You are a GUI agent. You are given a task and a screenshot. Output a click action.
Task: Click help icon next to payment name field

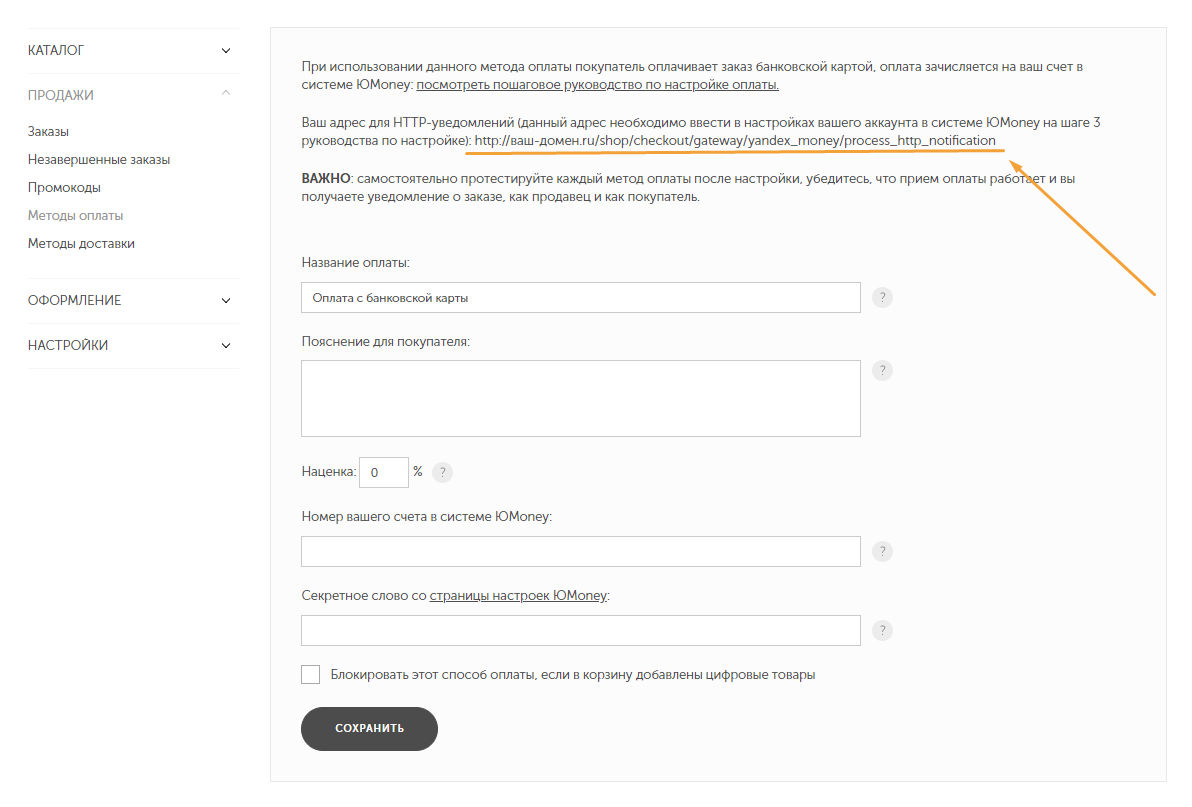[x=882, y=298]
